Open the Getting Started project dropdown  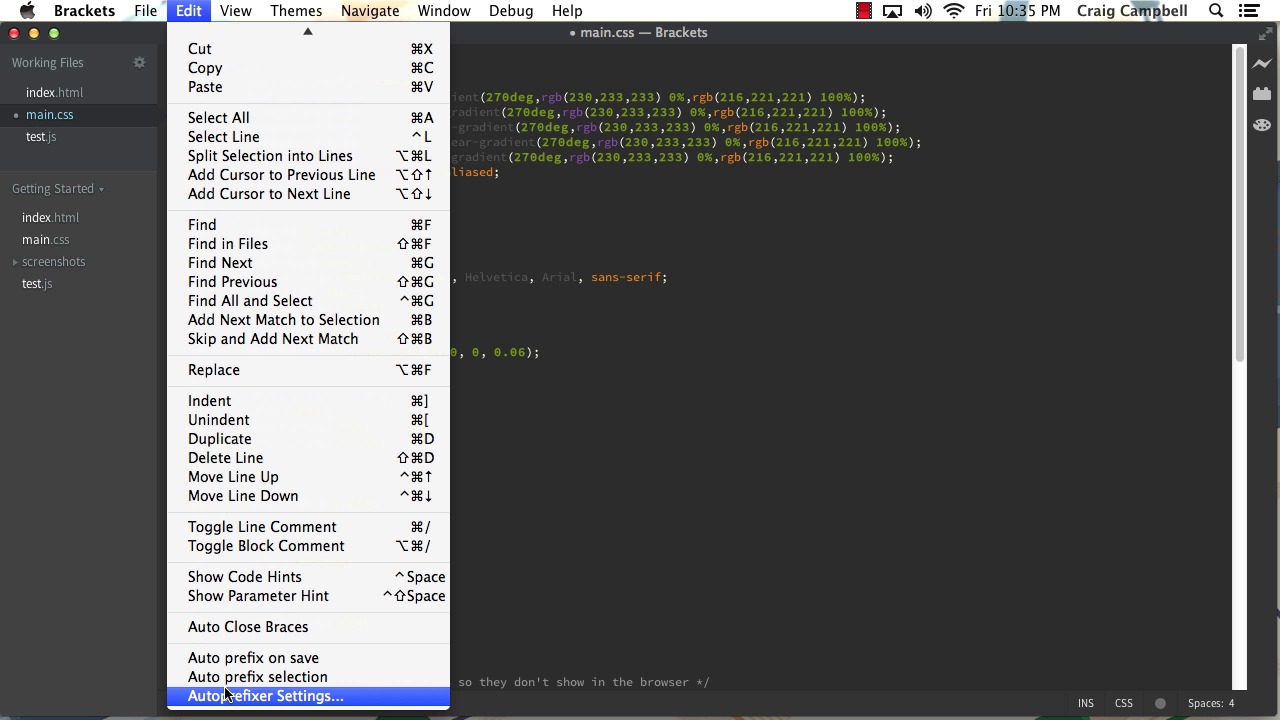58,188
